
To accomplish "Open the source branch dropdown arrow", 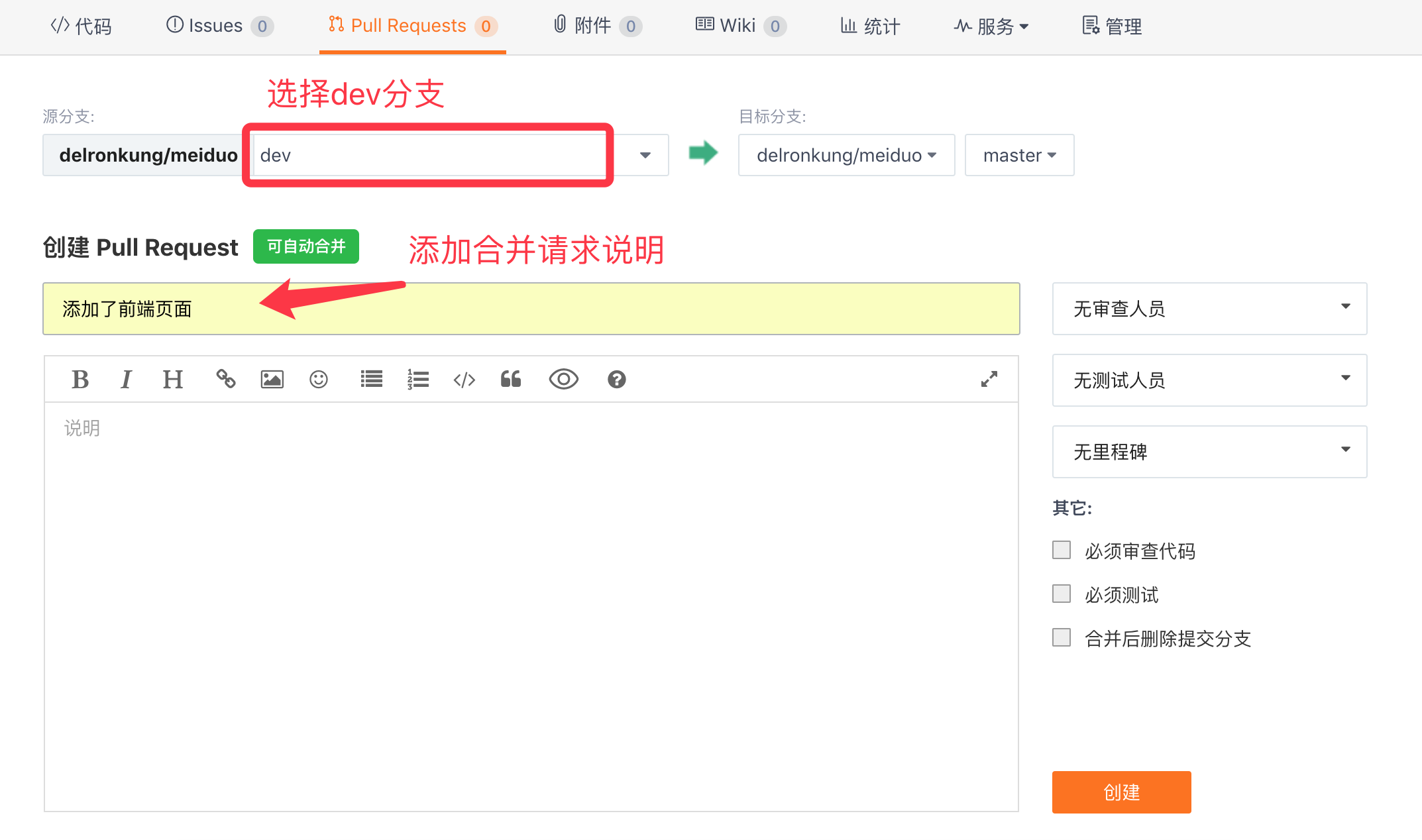I will [645, 155].
